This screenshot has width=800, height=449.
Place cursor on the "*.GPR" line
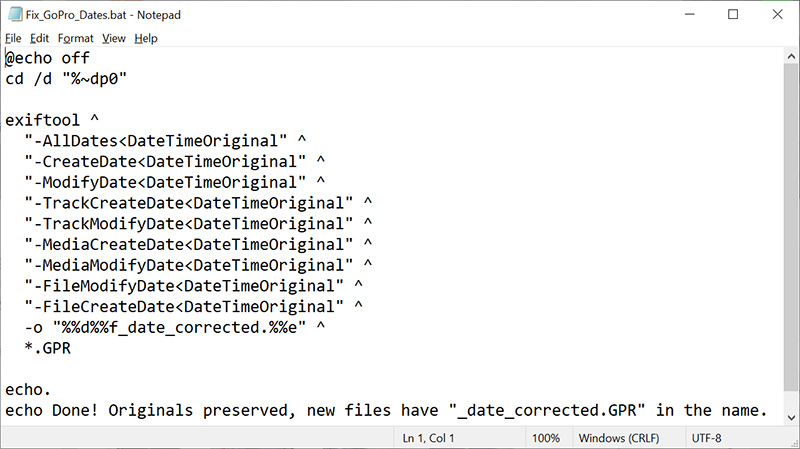[47, 348]
